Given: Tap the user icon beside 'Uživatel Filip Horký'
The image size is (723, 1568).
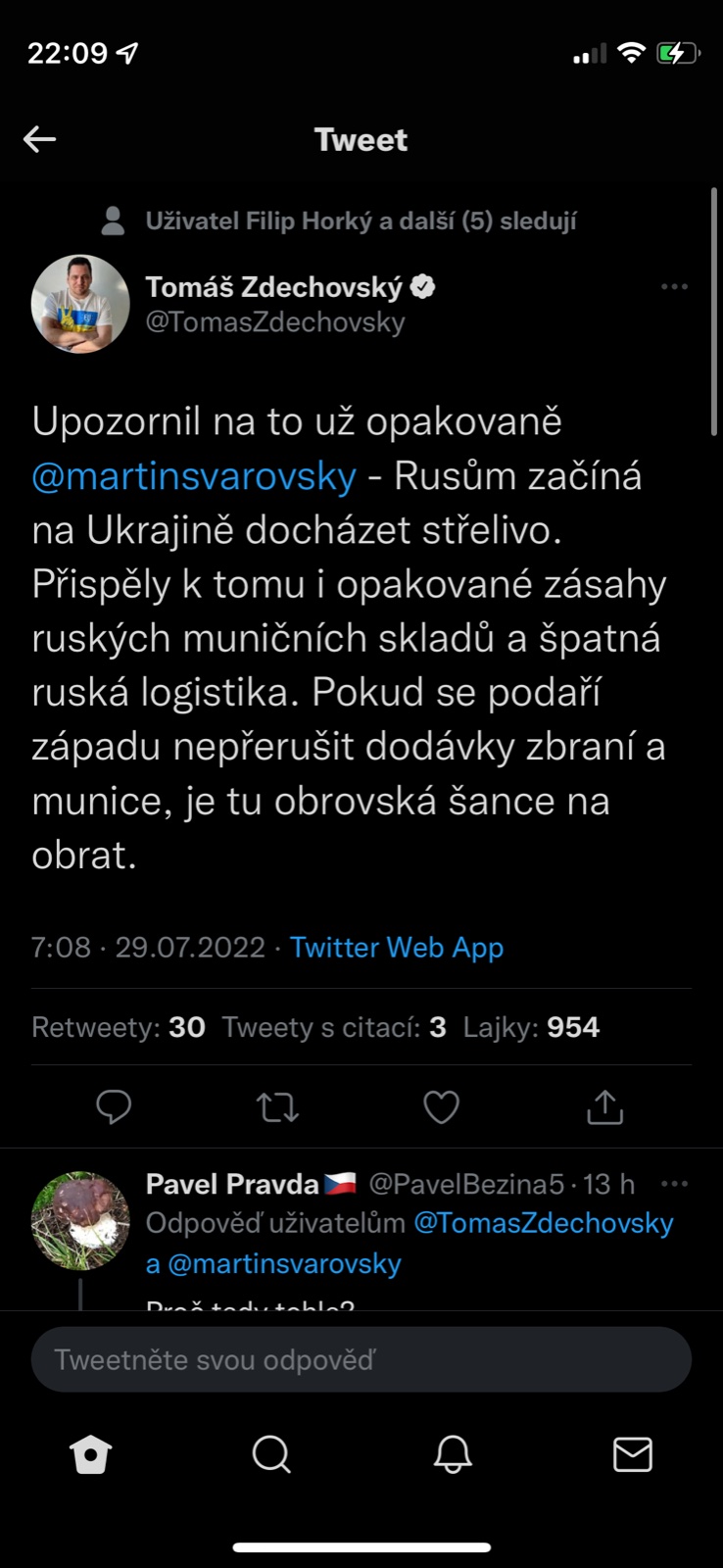Looking at the screenshot, I should (x=114, y=221).
